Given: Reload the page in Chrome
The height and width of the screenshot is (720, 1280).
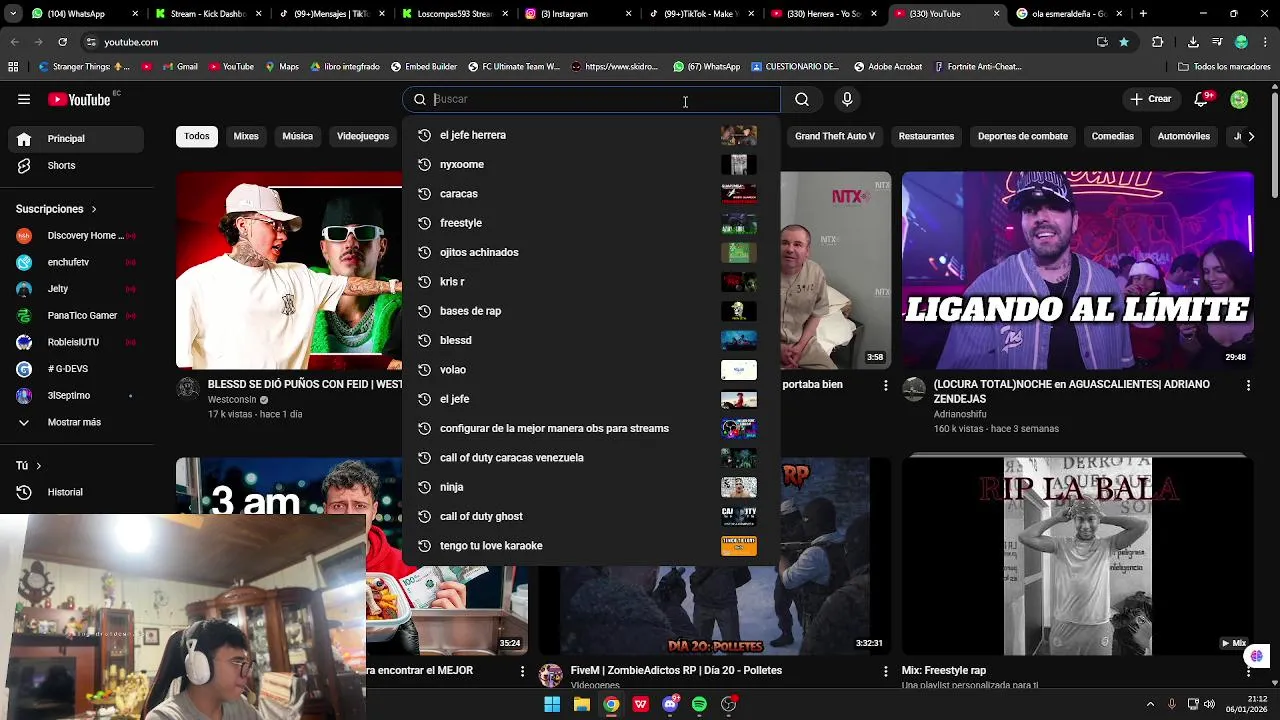Looking at the screenshot, I should tap(62, 42).
